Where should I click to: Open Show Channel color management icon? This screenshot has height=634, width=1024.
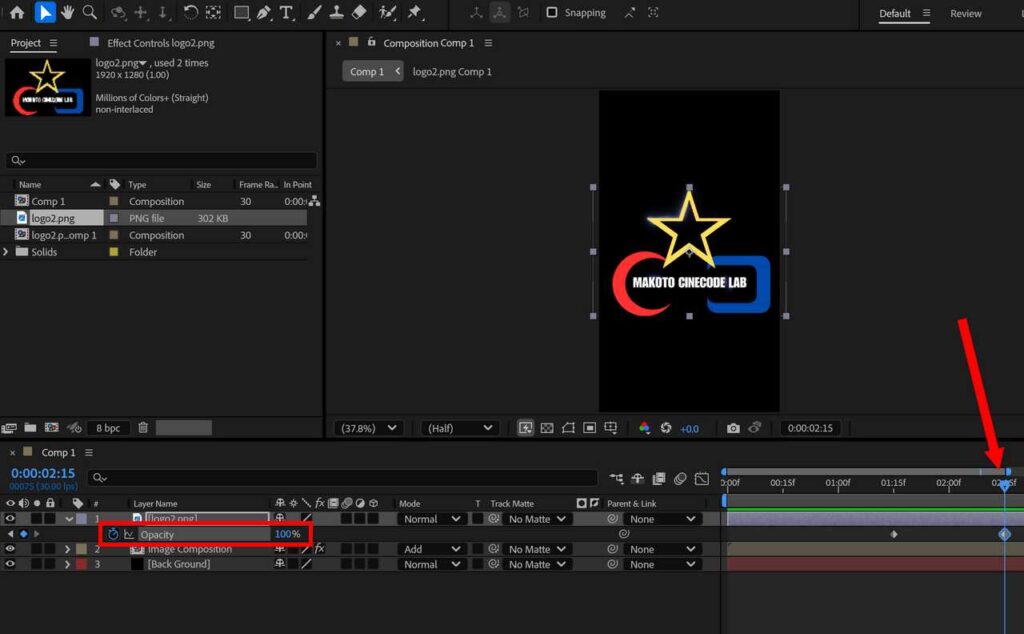coord(645,428)
